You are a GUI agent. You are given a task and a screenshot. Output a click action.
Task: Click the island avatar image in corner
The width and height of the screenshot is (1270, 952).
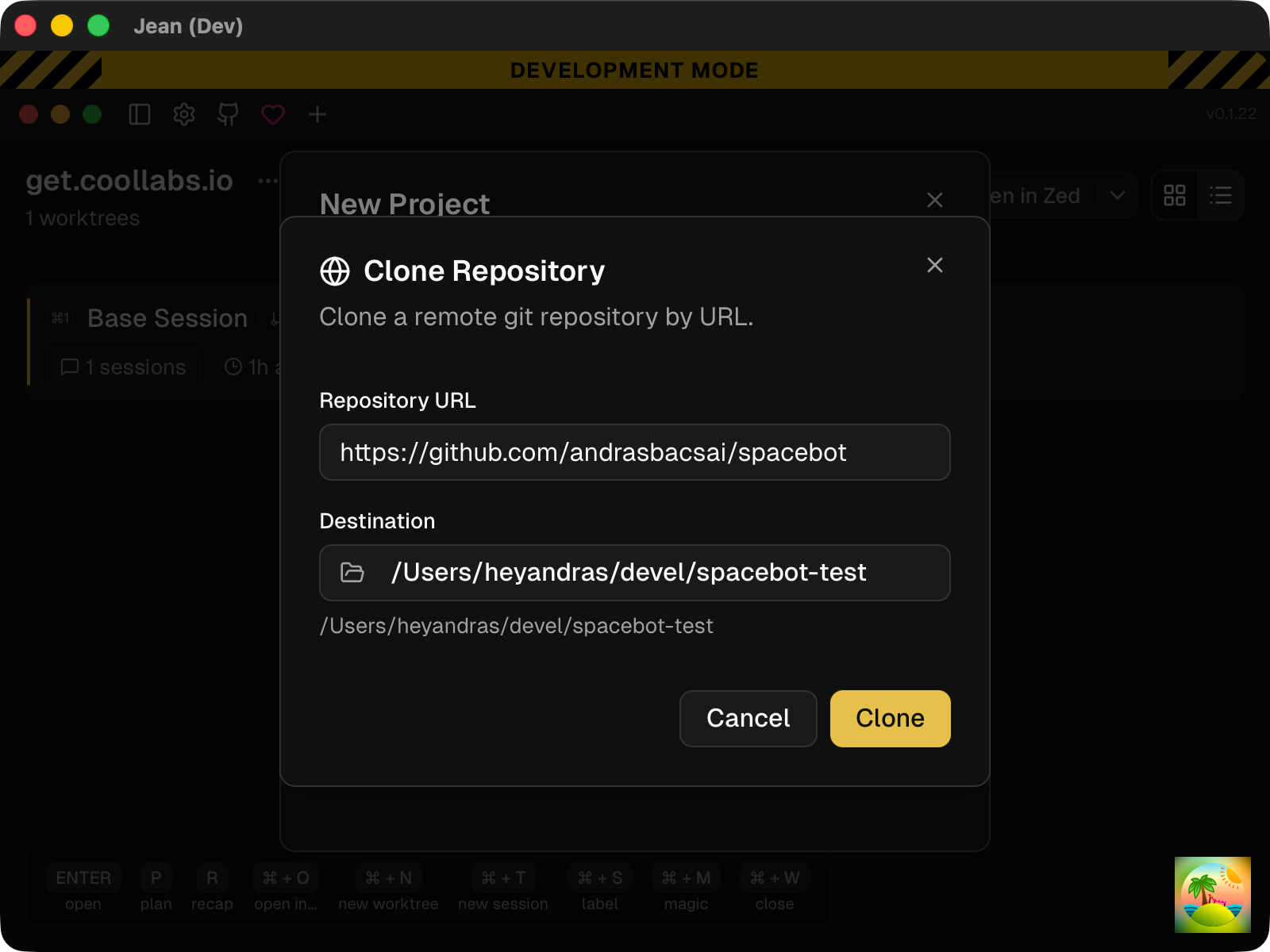tap(1212, 894)
